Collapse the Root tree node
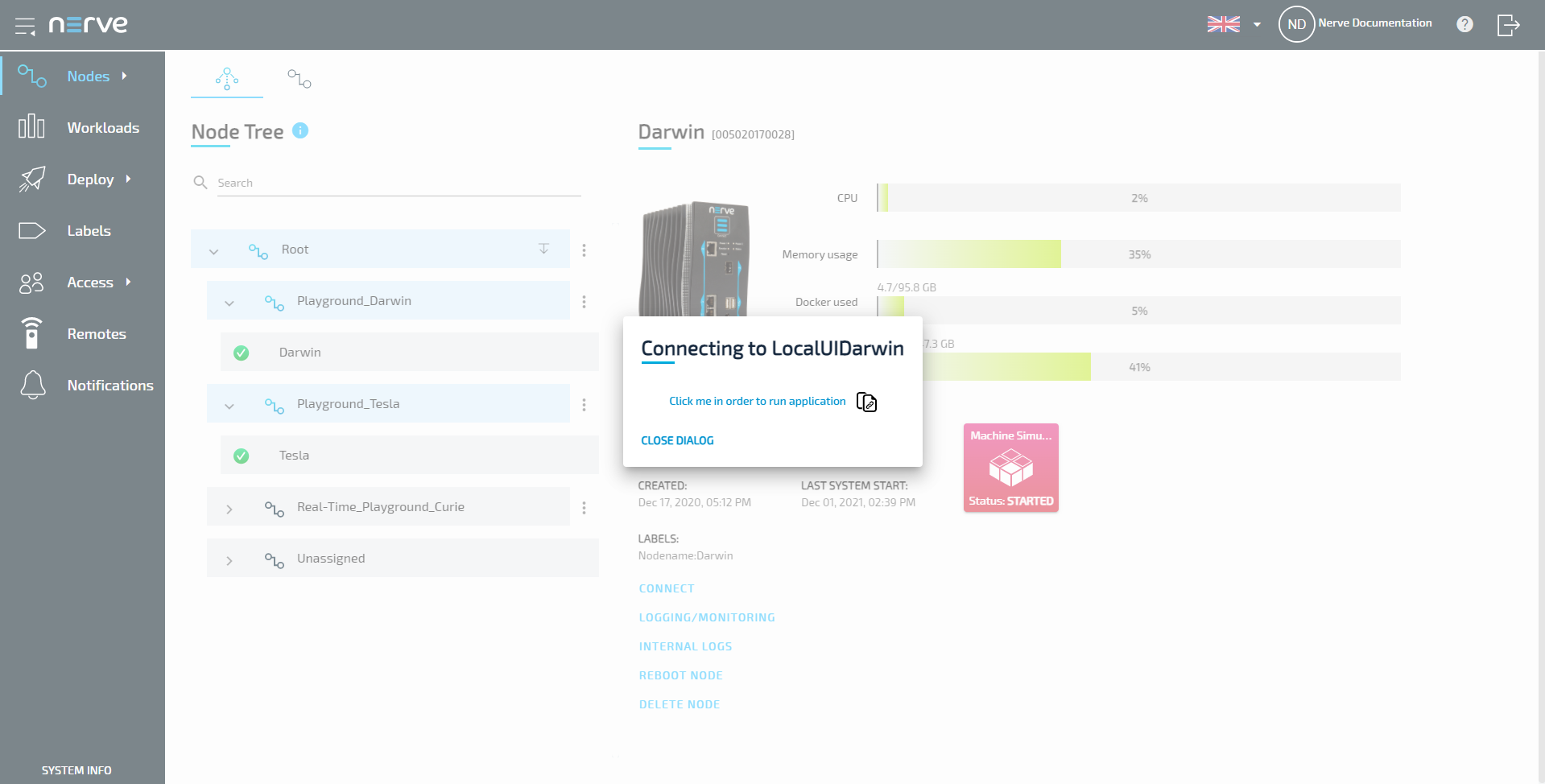This screenshot has height=784, width=1545. click(214, 251)
